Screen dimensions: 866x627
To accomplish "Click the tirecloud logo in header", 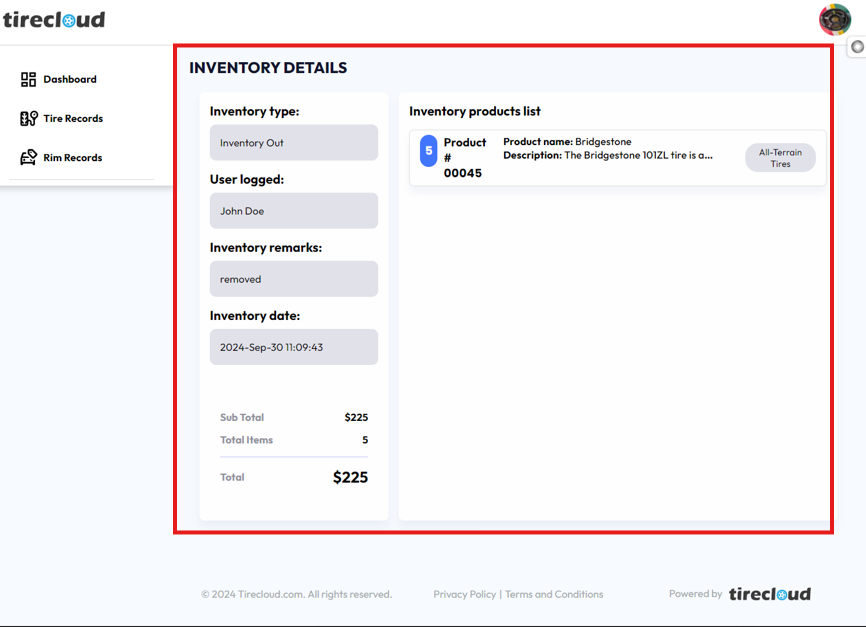I will pos(54,19).
